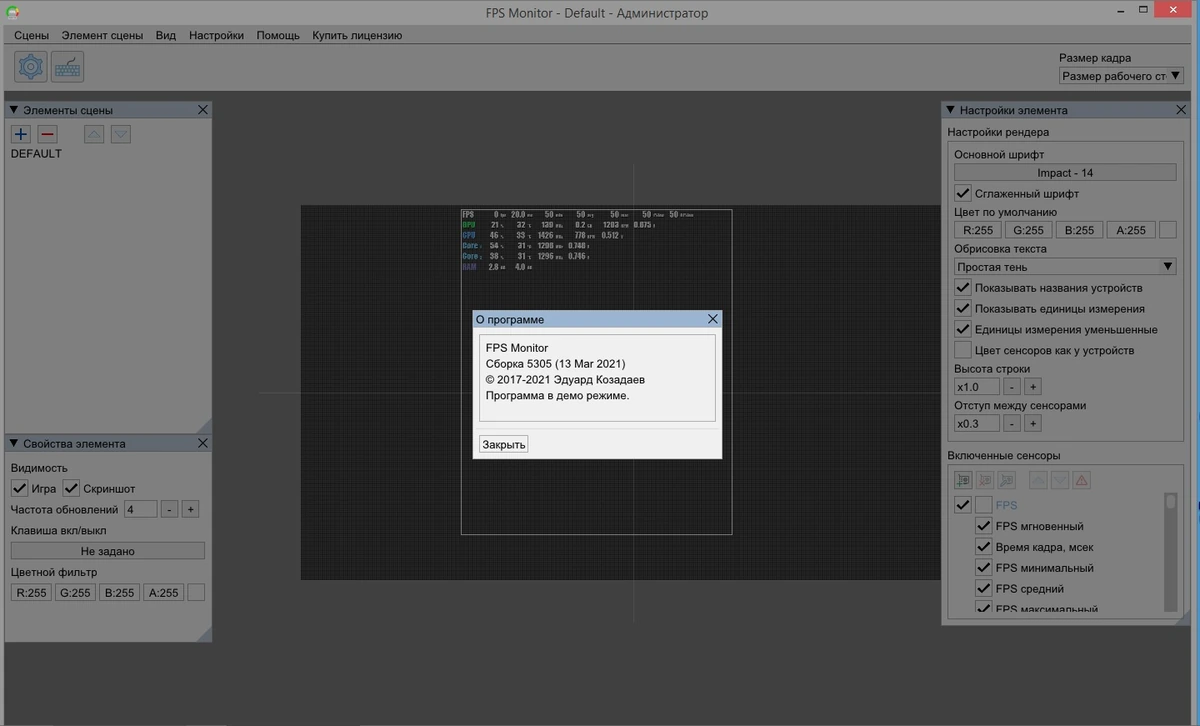The image size is (1200, 726).
Task: Decrease Высота строки with minus button
Action: point(1012,387)
